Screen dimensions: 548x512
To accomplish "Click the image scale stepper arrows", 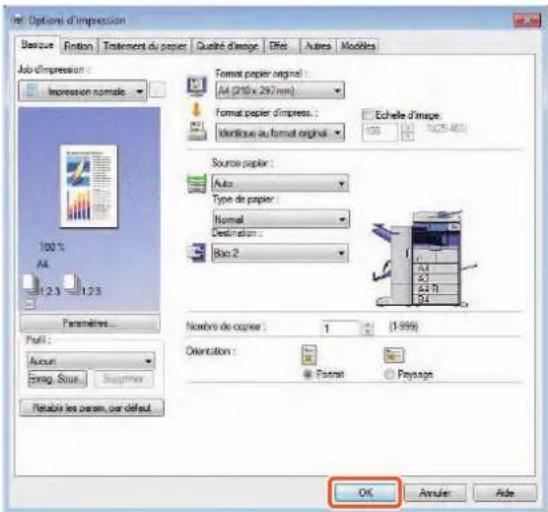I will tap(407, 131).
